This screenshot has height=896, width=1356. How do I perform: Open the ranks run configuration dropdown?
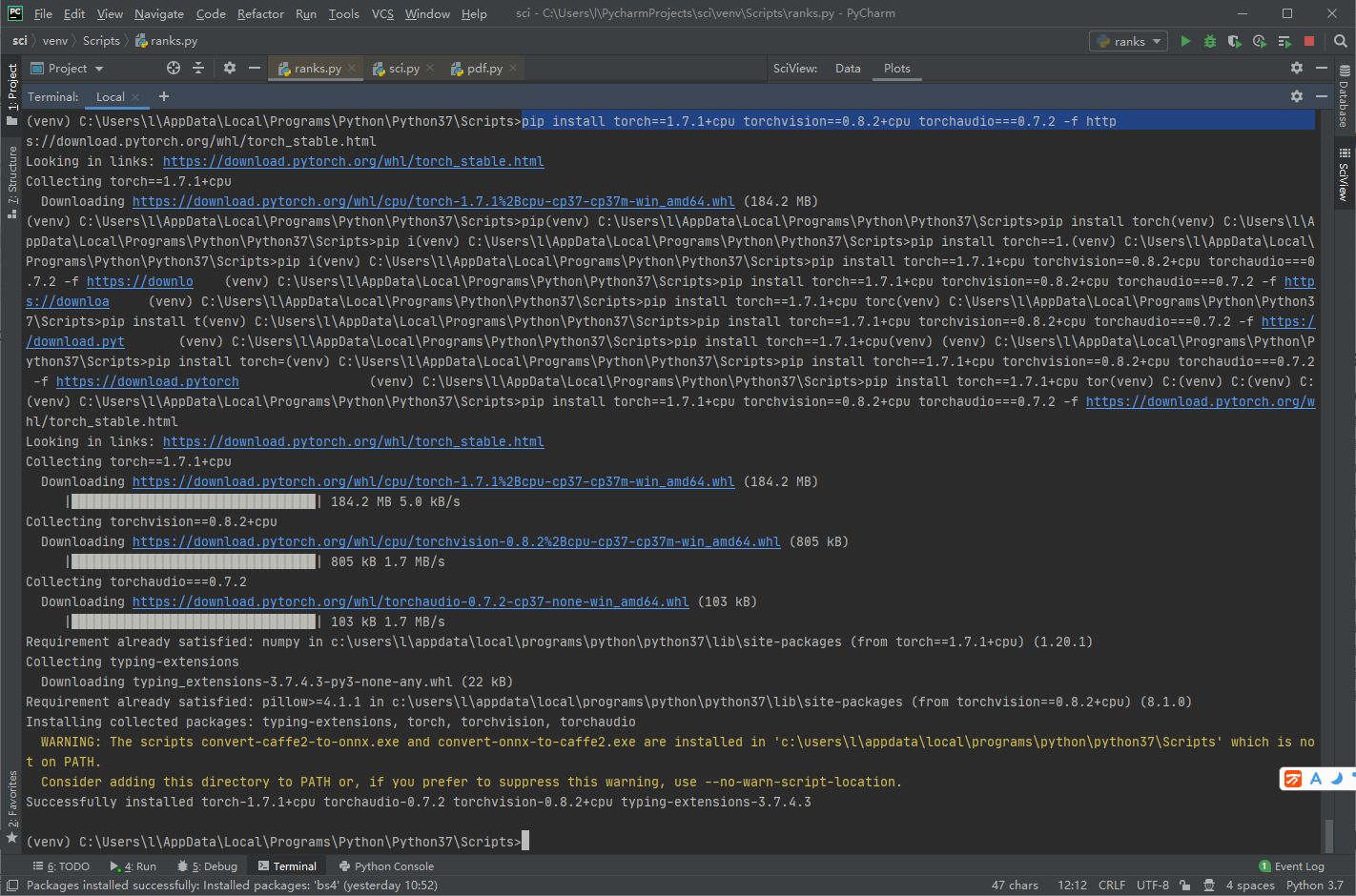[1130, 41]
